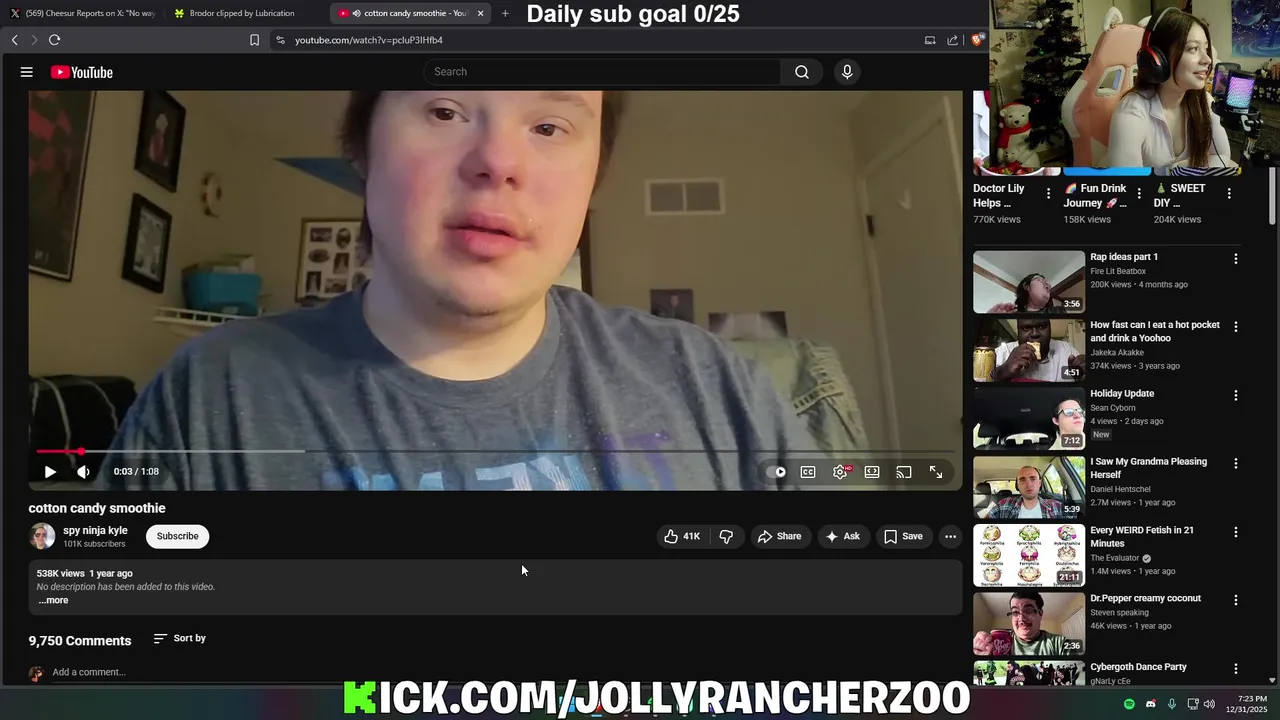Open Dr.Pepper creamy coconut video title
1280x720 pixels.
click(x=1146, y=599)
